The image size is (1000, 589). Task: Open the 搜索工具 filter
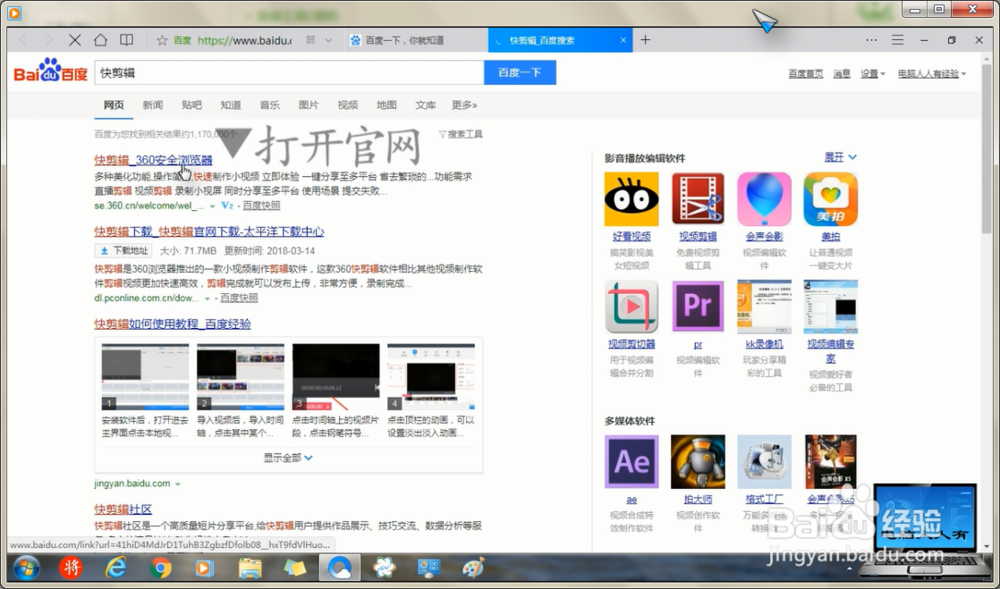[460, 135]
